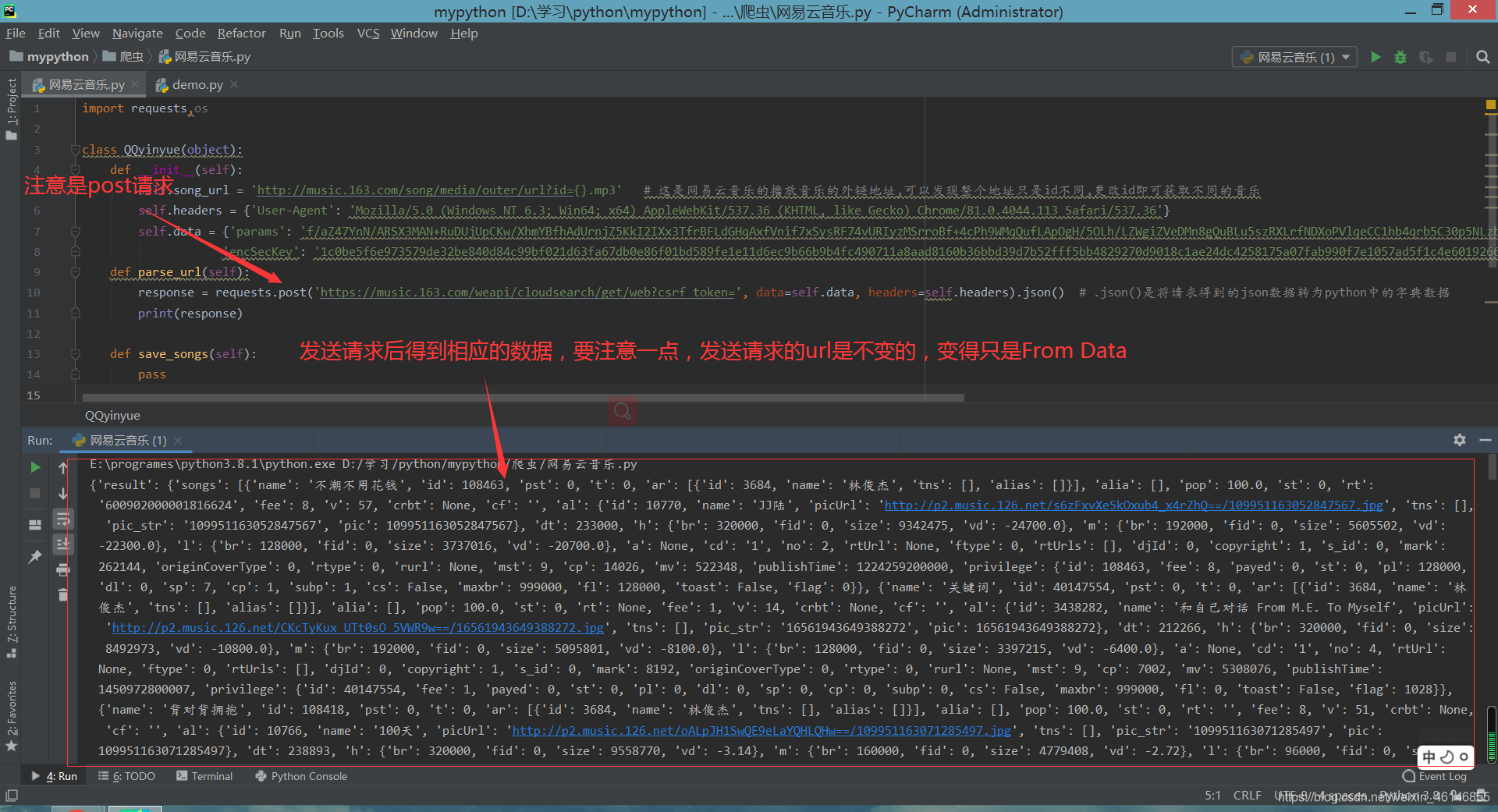The width and height of the screenshot is (1498, 812).
Task: Open the Navigate menu
Action: pos(137,33)
